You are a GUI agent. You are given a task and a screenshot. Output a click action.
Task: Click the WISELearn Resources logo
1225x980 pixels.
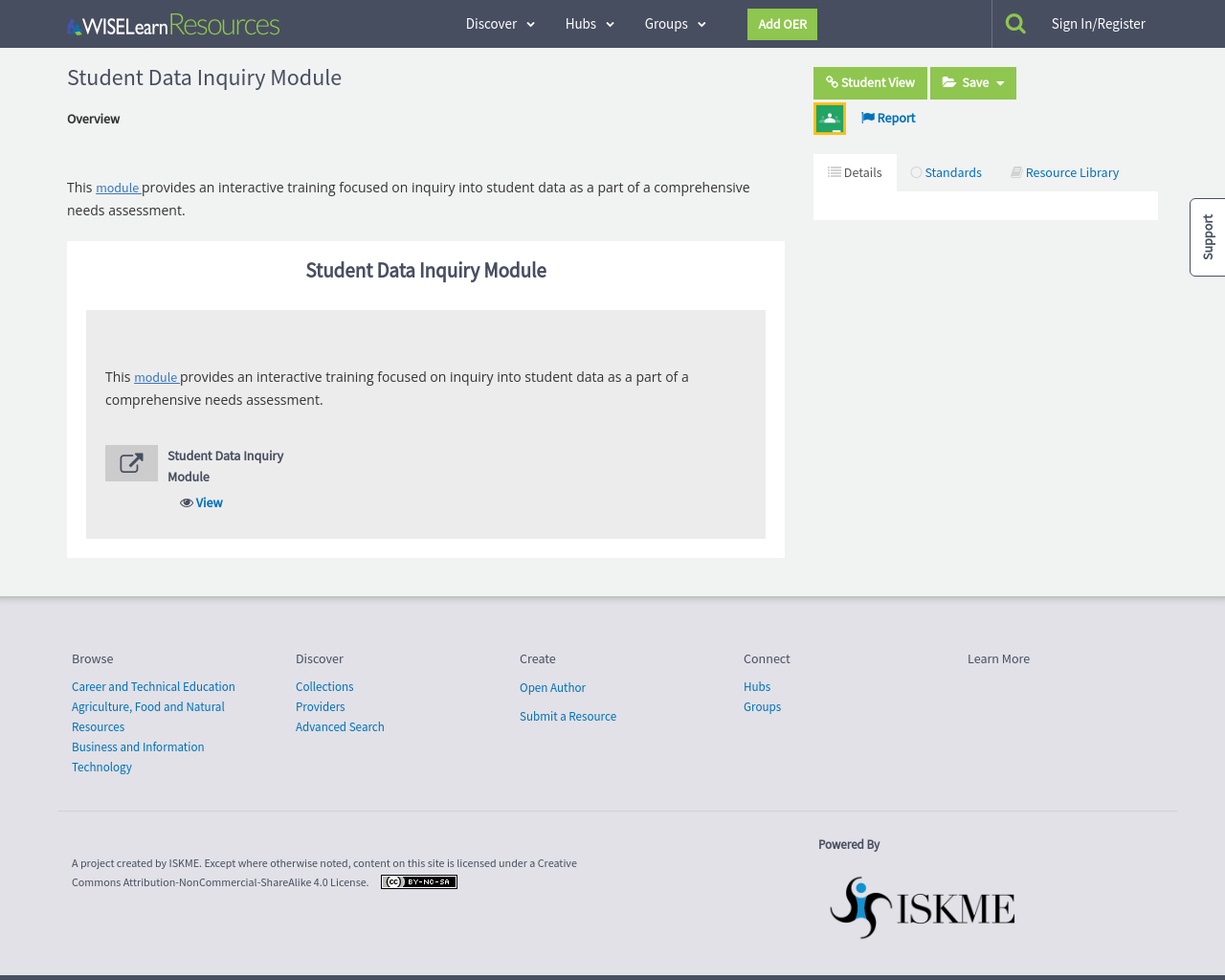(x=172, y=23)
